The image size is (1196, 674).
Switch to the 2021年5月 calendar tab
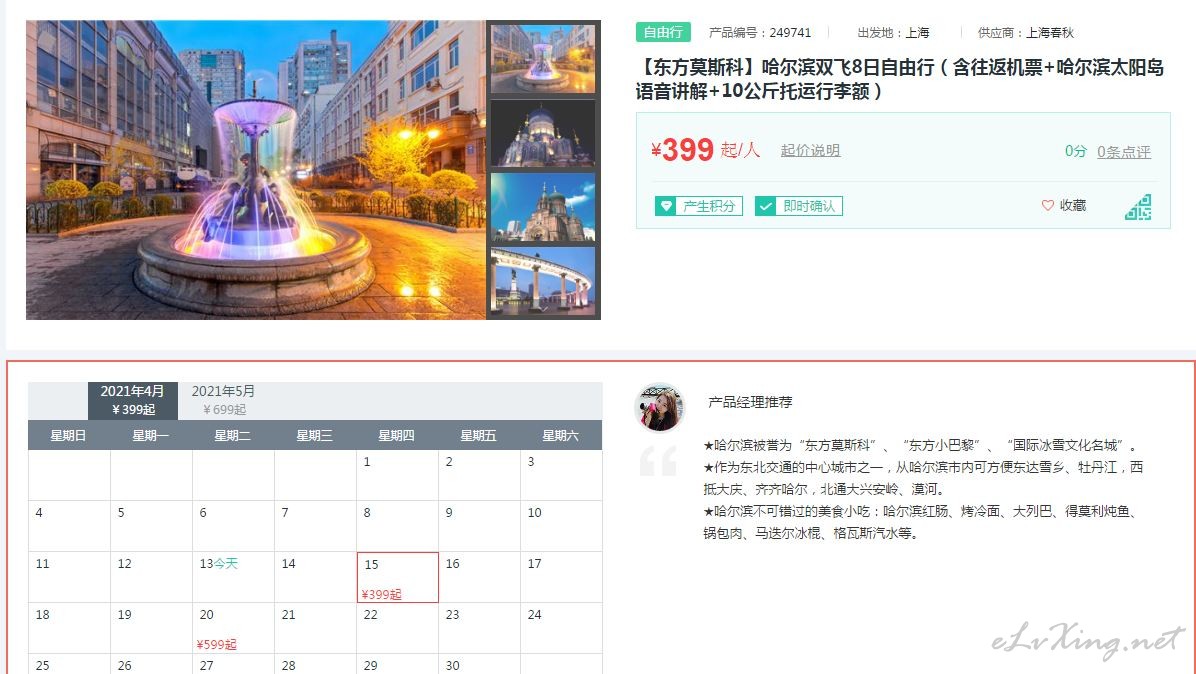click(x=223, y=400)
